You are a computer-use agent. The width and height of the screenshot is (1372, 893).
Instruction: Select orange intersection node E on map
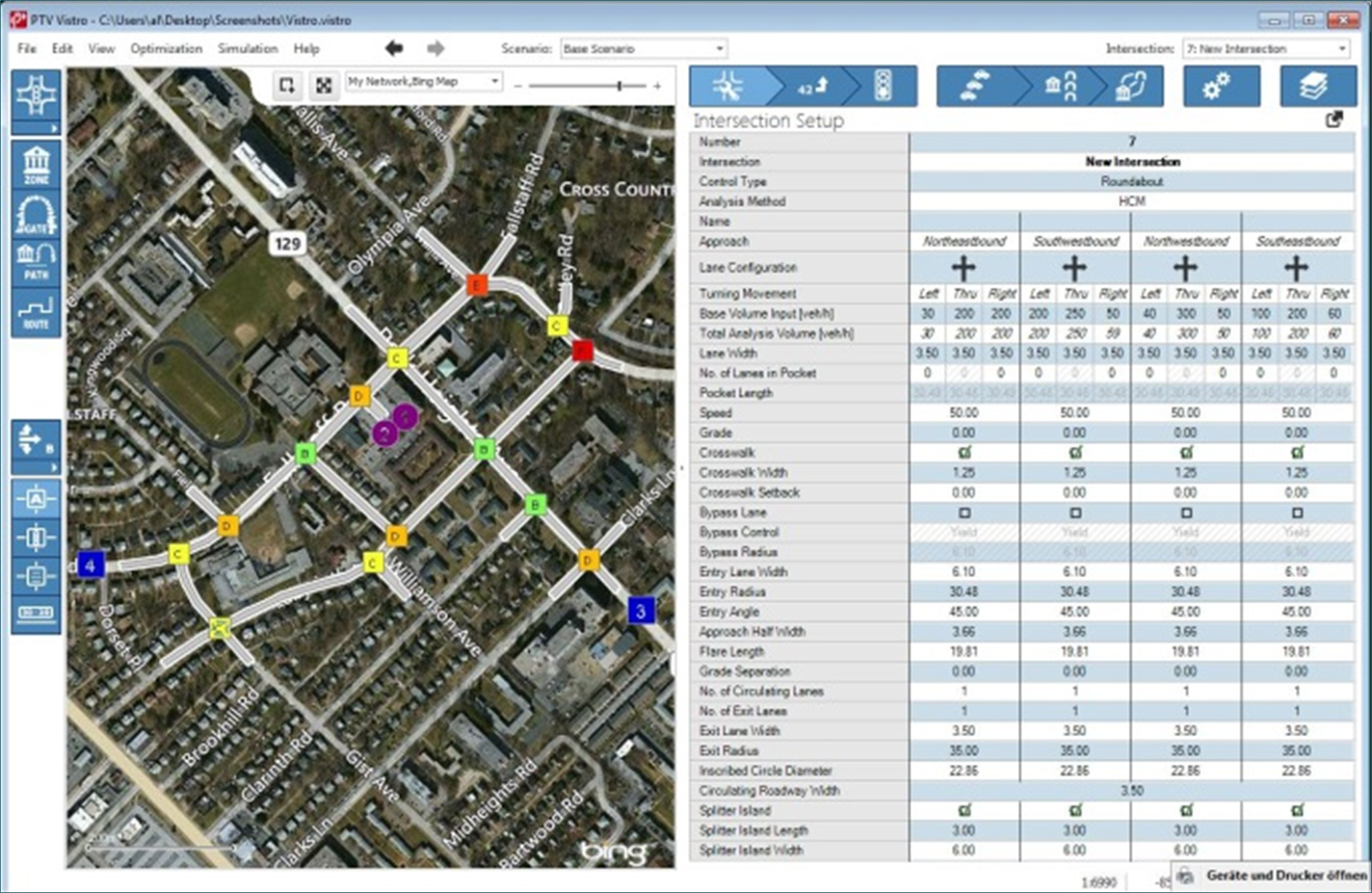point(476,285)
